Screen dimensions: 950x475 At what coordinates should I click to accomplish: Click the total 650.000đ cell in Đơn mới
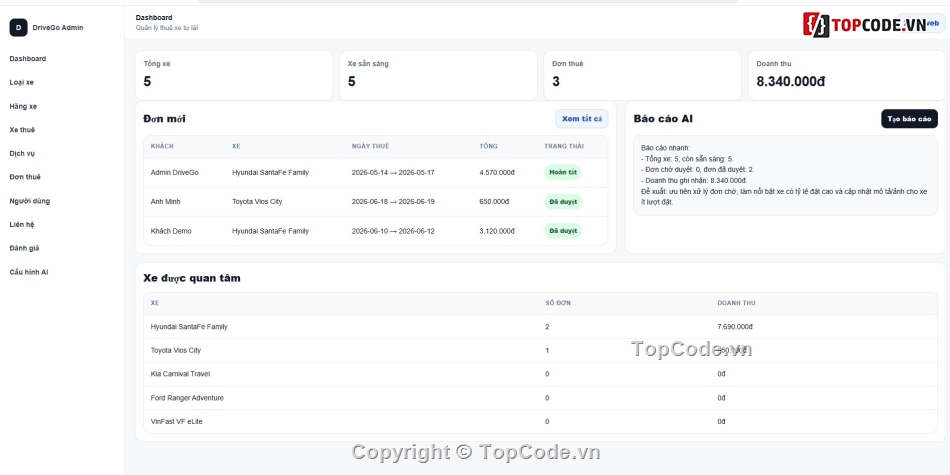pos(494,201)
